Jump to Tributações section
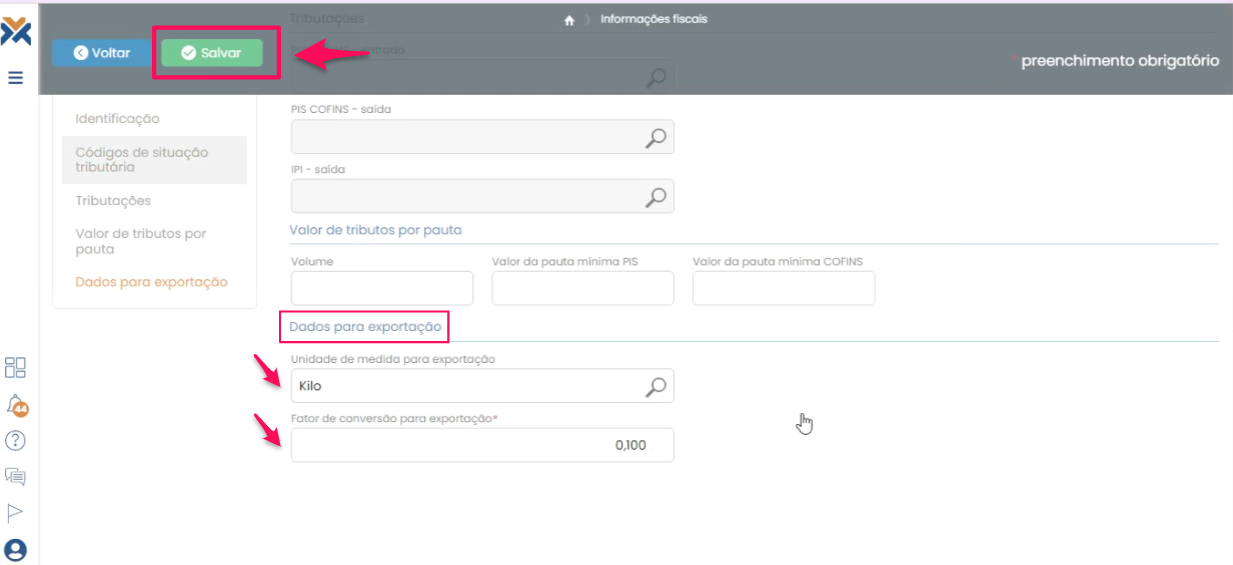 [x=113, y=201]
